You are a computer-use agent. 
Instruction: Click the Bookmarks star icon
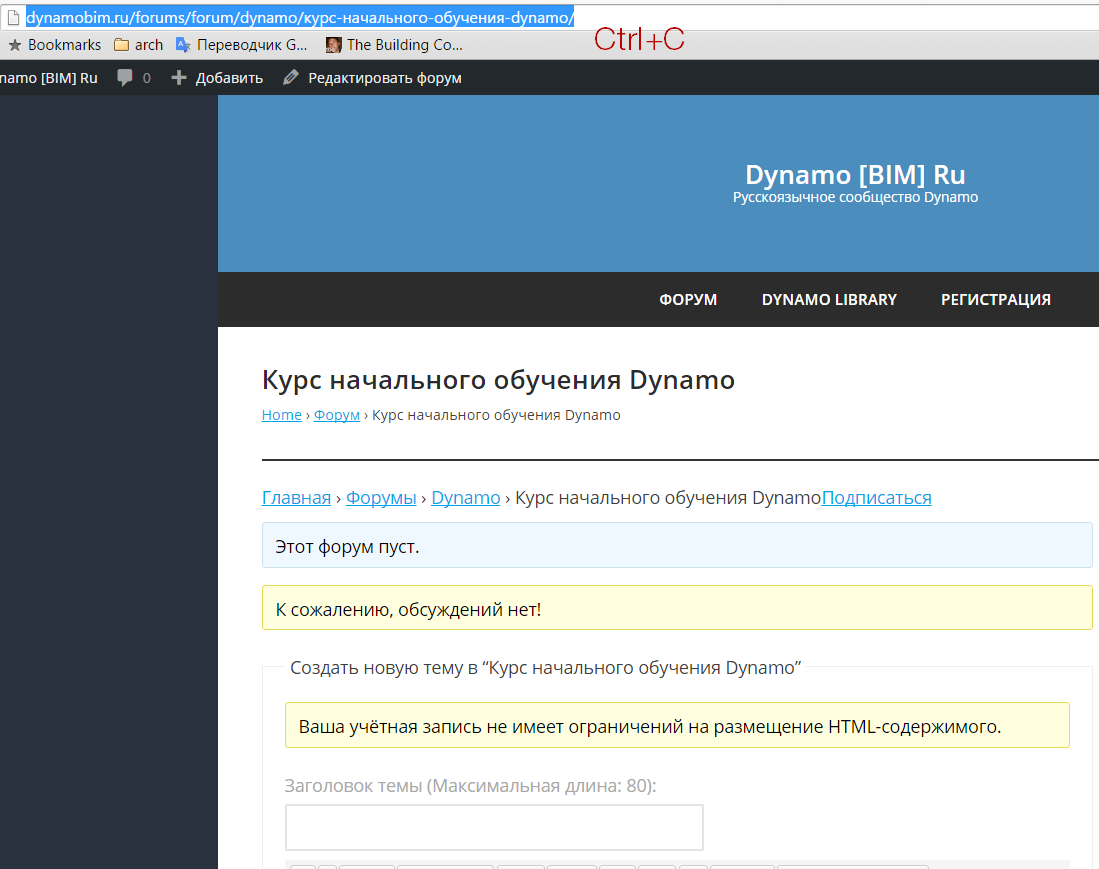tap(15, 45)
